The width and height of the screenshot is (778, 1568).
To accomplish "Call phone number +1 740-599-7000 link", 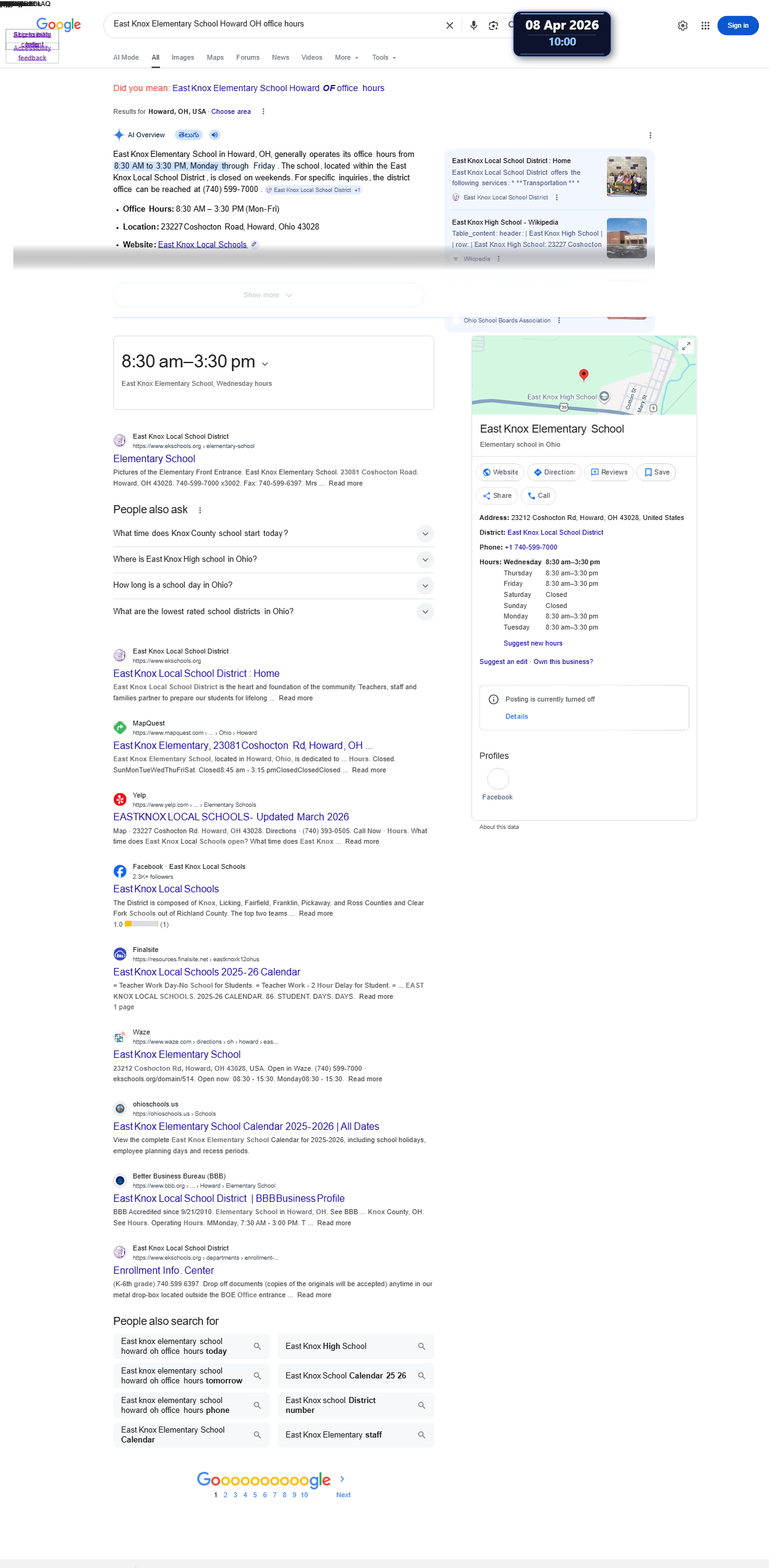I will coord(531,547).
